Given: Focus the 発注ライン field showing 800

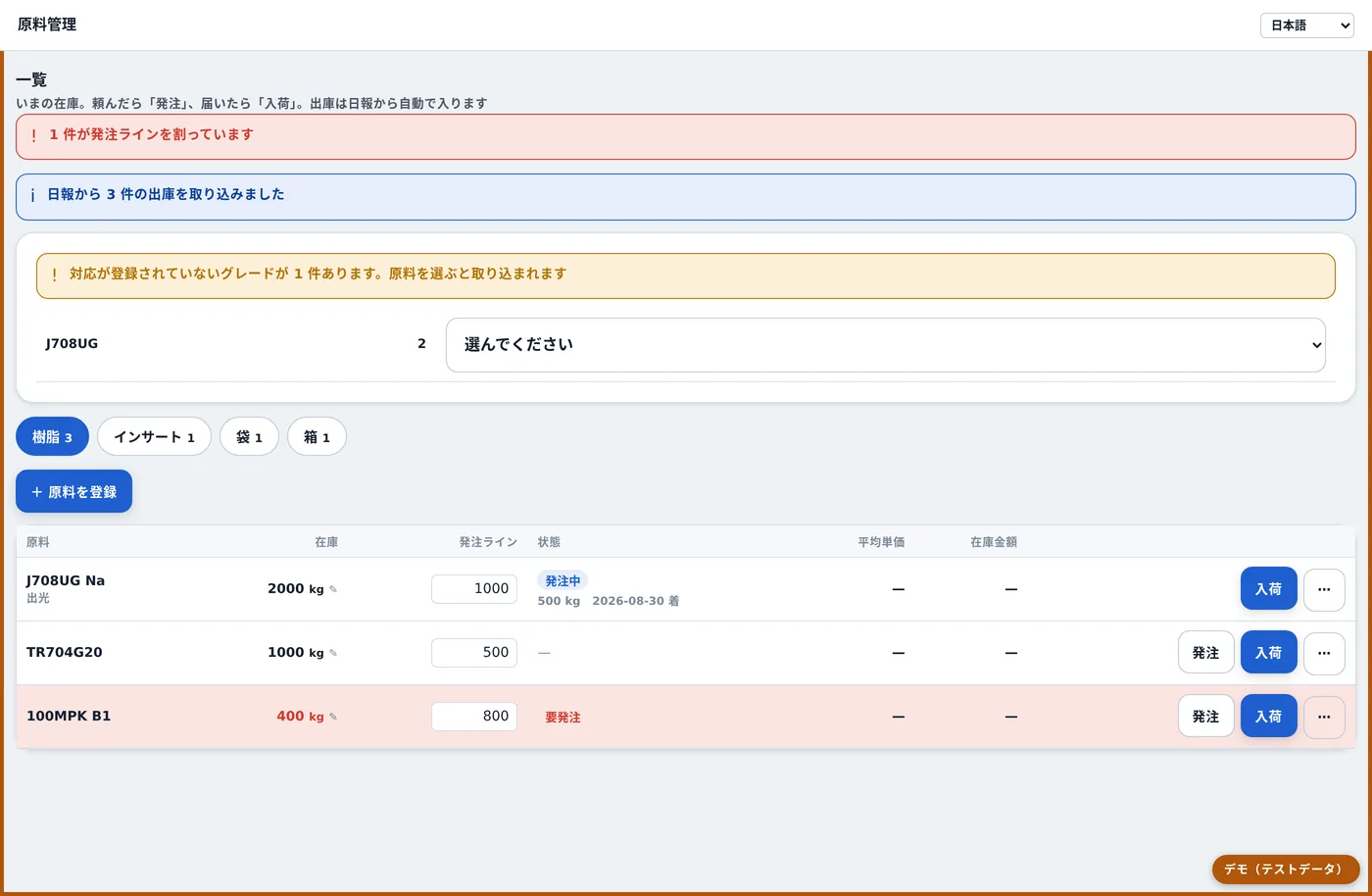Looking at the screenshot, I should click(x=474, y=717).
